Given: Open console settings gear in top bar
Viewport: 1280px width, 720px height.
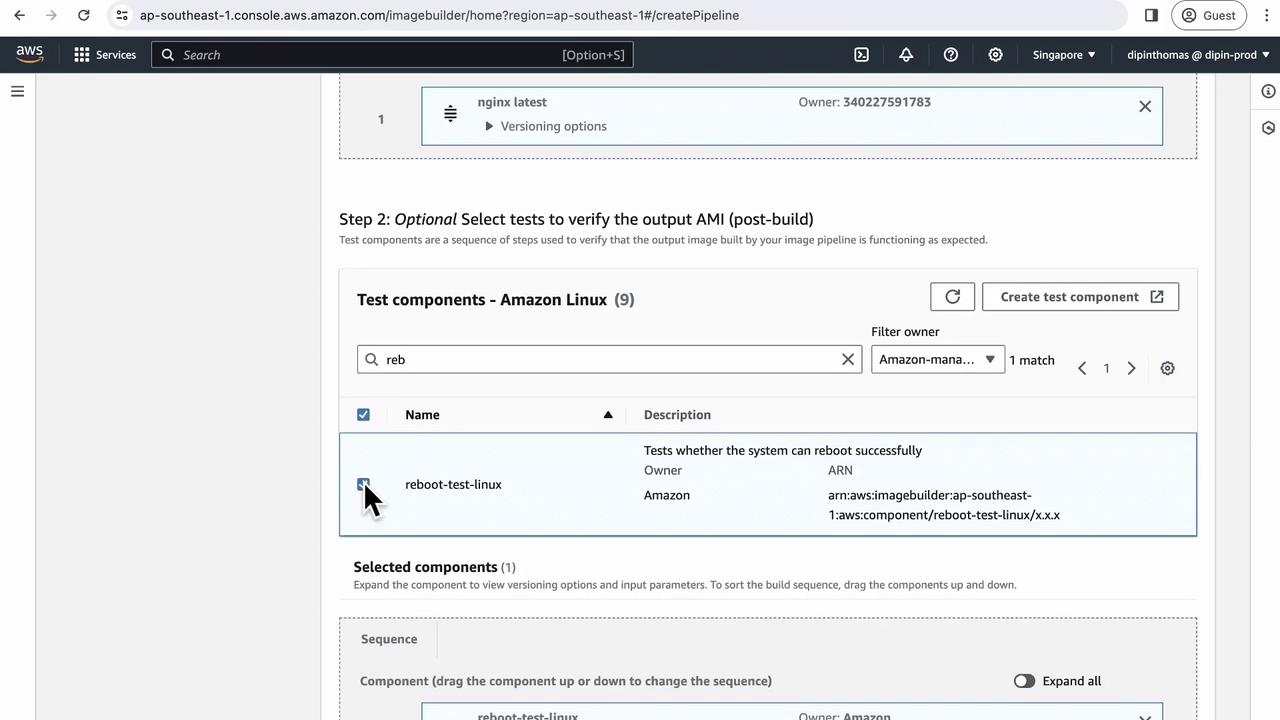Looking at the screenshot, I should pos(995,55).
